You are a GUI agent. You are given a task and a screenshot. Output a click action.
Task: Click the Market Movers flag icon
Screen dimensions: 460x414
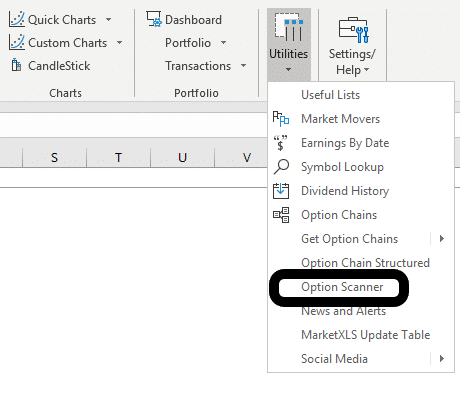281,119
